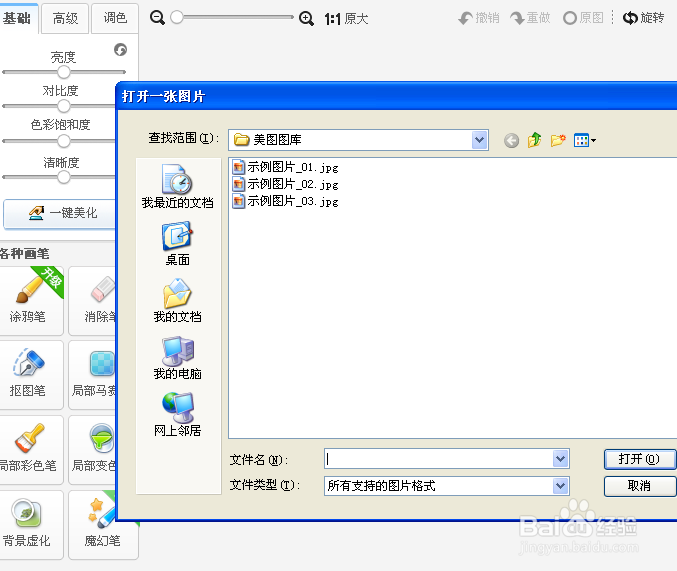677x571 pixels.
Task: Click the zoom slider handle
Action: pos(177,17)
